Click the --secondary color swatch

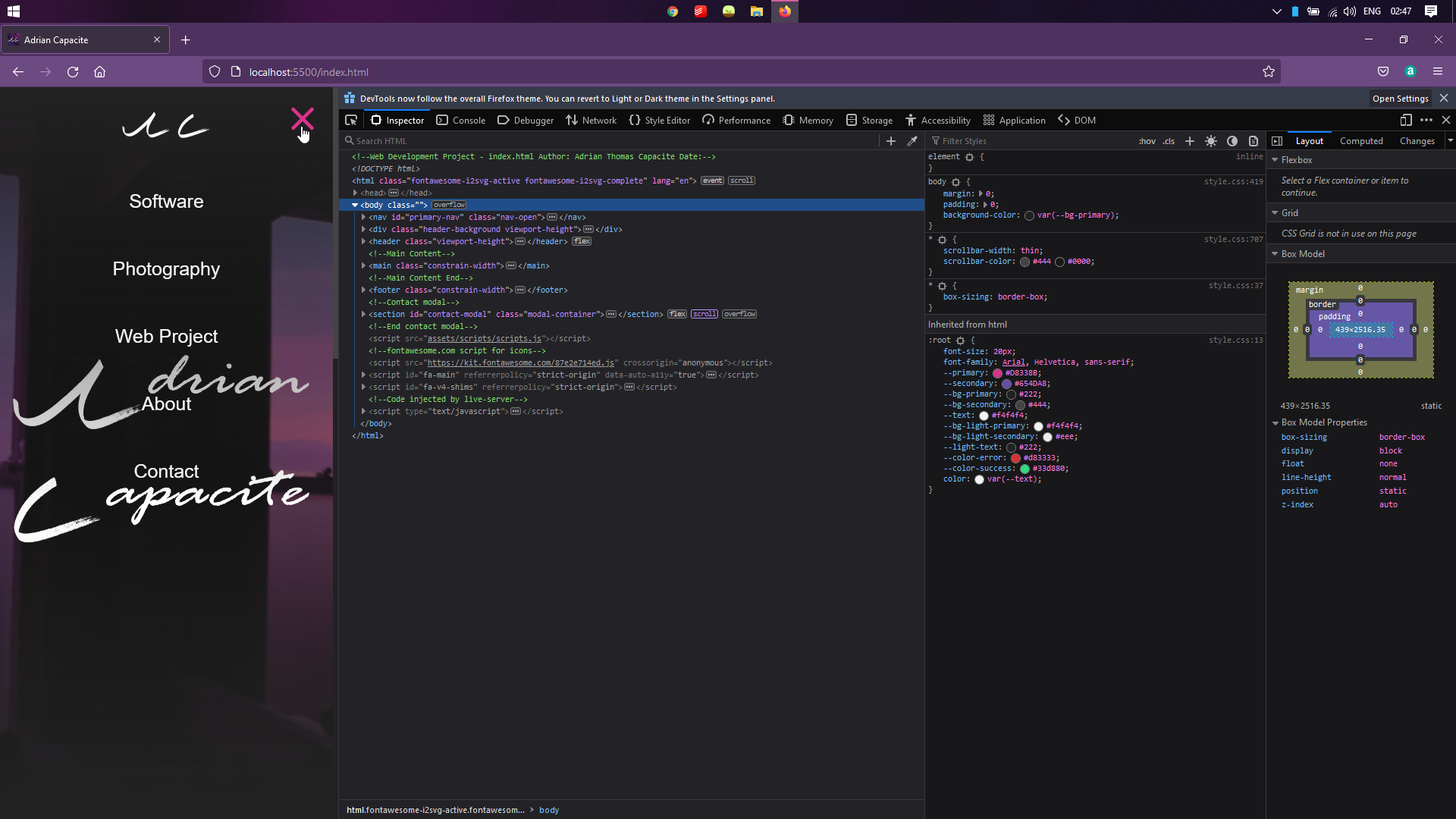coord(1006,384)
